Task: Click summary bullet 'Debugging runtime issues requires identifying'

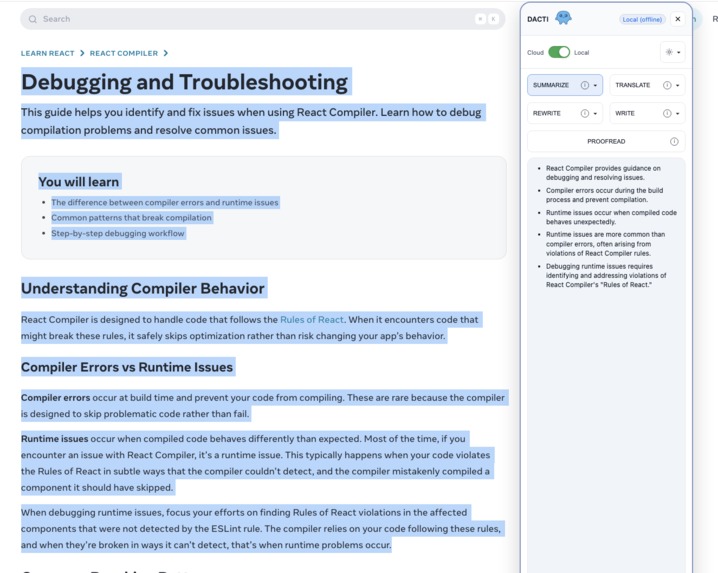Action: (606, 275)
